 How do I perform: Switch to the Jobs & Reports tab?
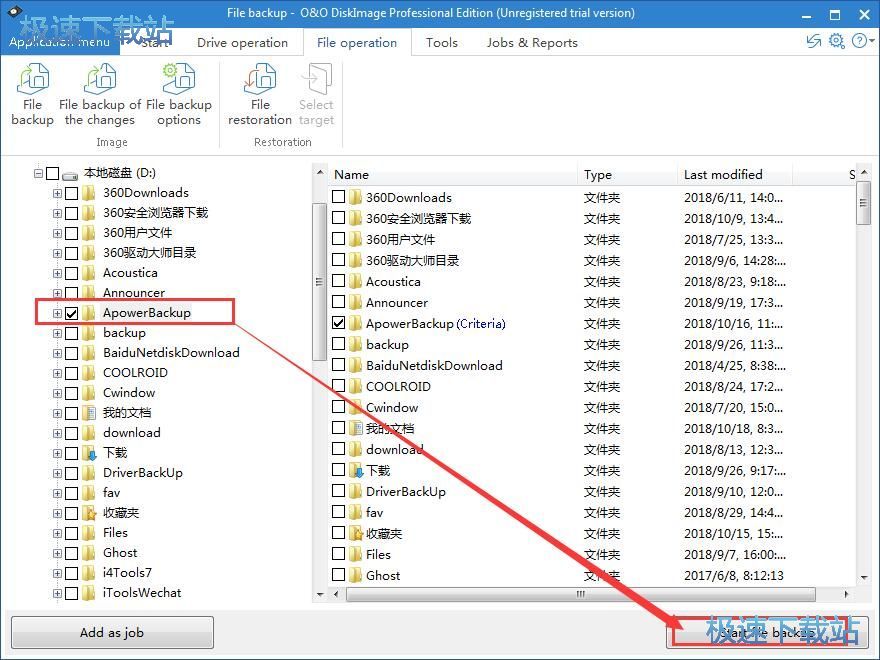coord(532,43)
